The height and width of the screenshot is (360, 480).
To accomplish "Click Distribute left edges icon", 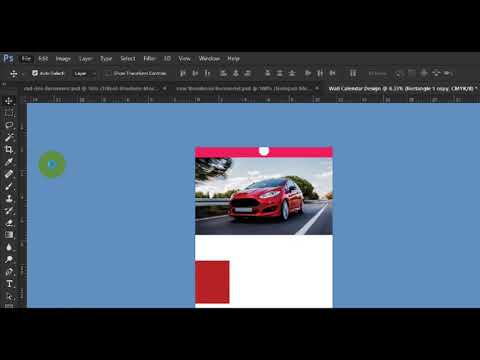I will [308, 73].
